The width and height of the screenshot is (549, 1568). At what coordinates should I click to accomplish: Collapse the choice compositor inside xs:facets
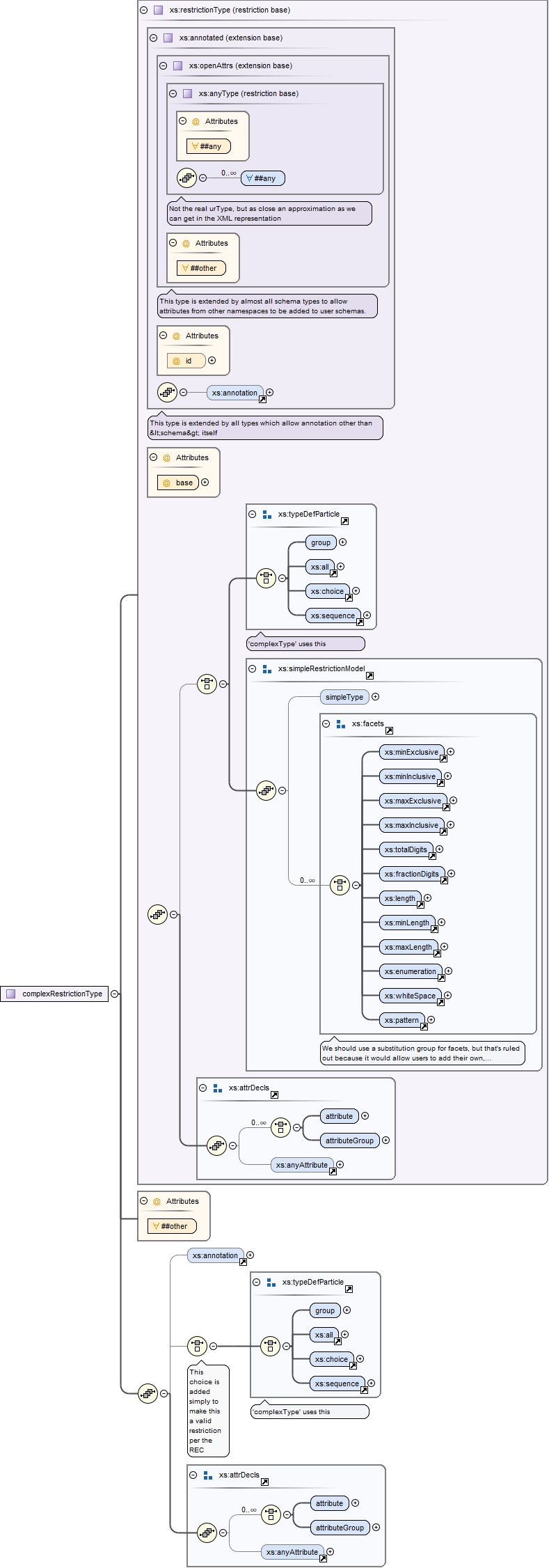pyautogui.click(x=356, y=885)
